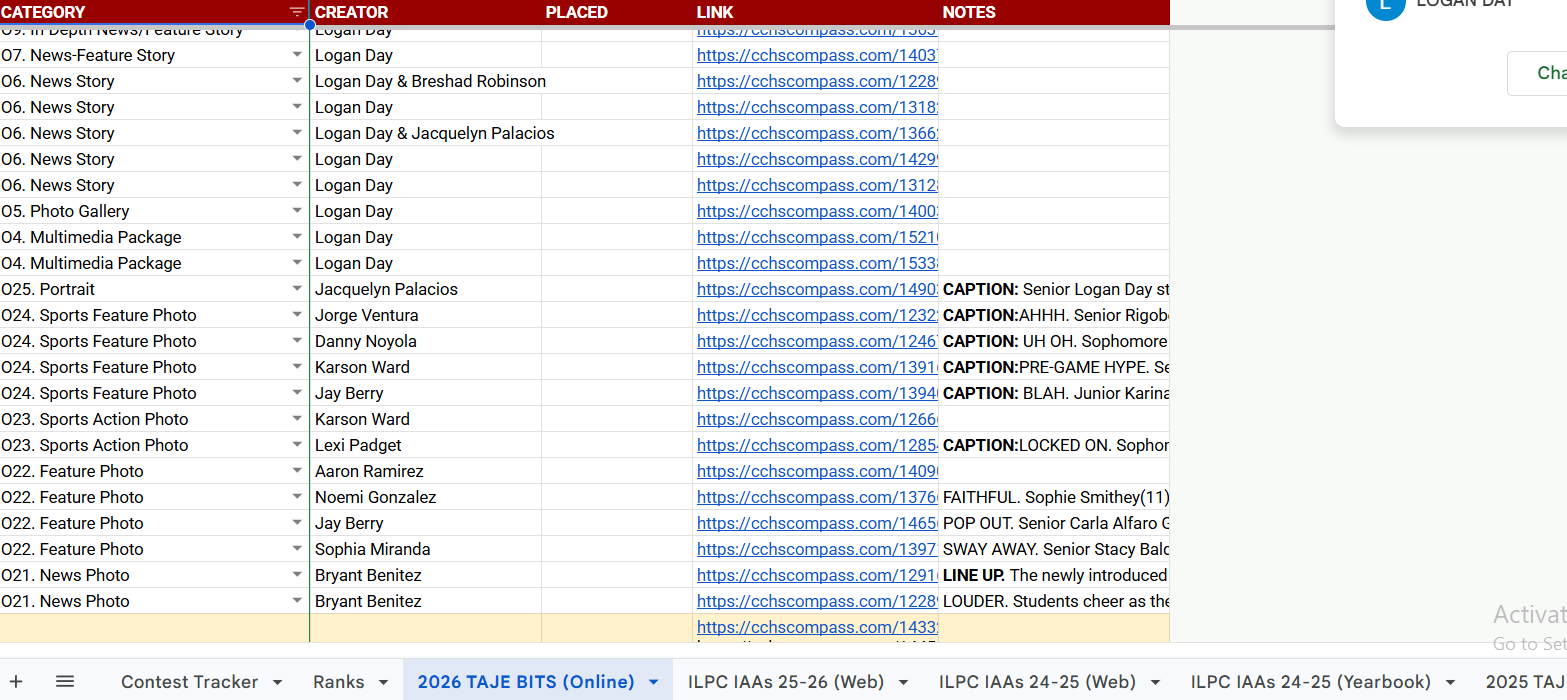
Task: Click the filter icon in CATEGORY header
Action: (297, 12)
